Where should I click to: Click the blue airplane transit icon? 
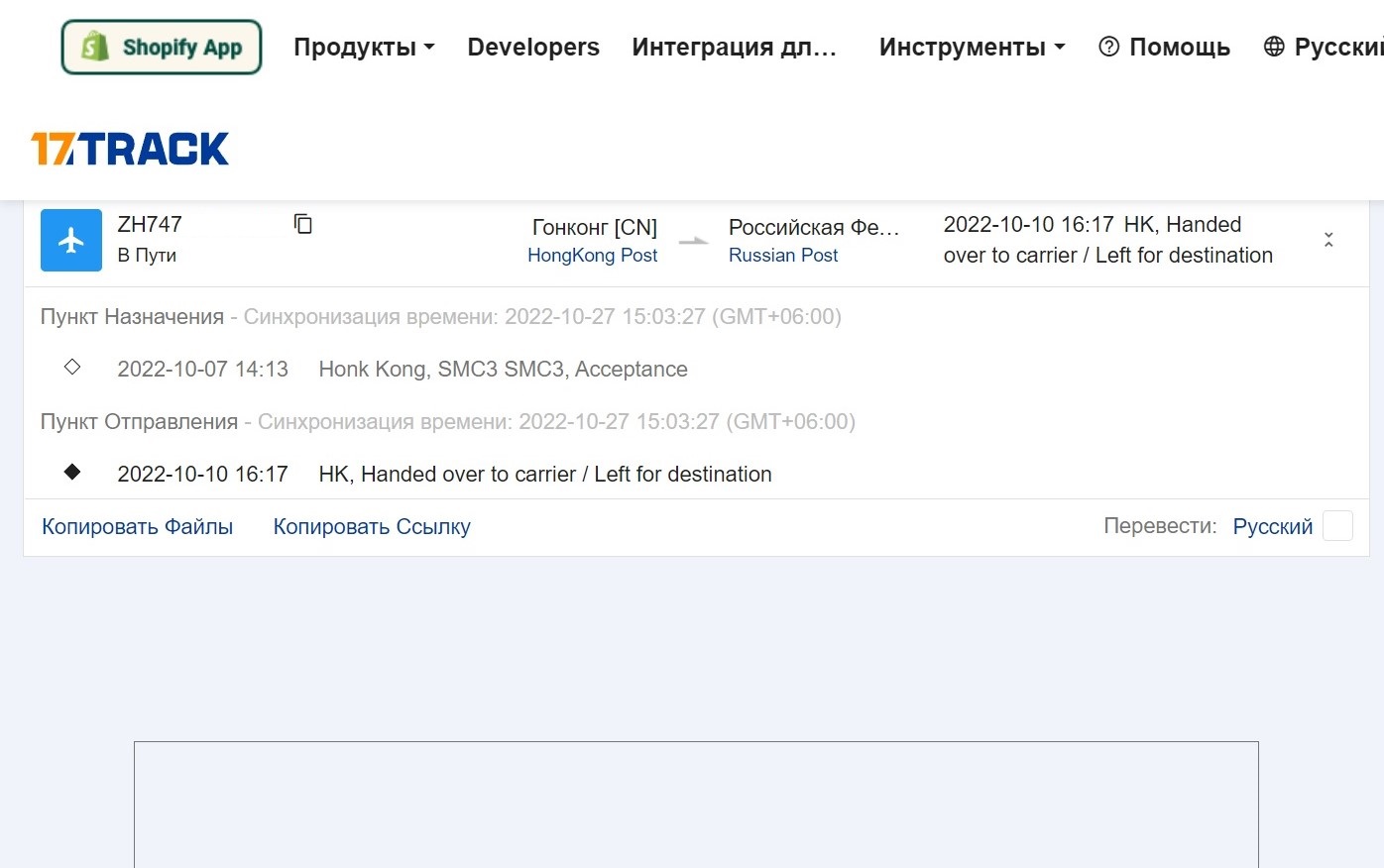click(71, 240)
